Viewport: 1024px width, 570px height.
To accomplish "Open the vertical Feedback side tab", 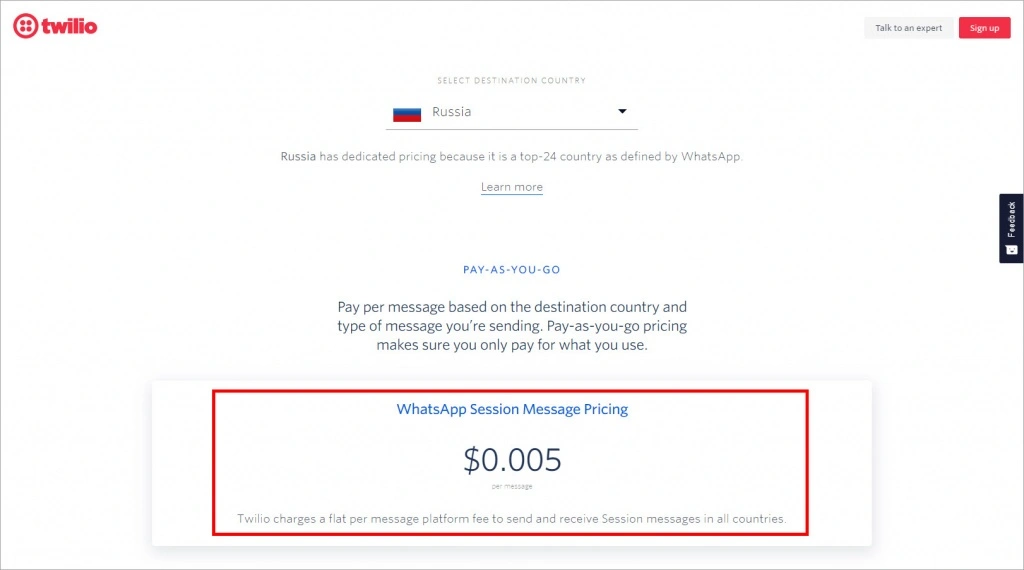I will coord(1011,228).
